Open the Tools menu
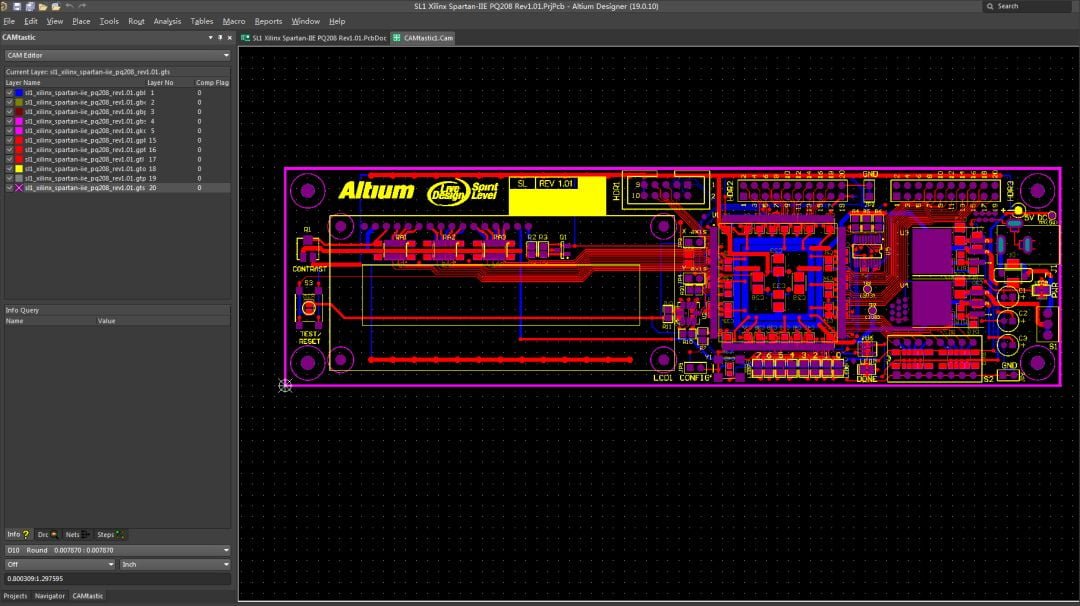The height and width of the screenshot is (606, 1080). coord(109,21)
